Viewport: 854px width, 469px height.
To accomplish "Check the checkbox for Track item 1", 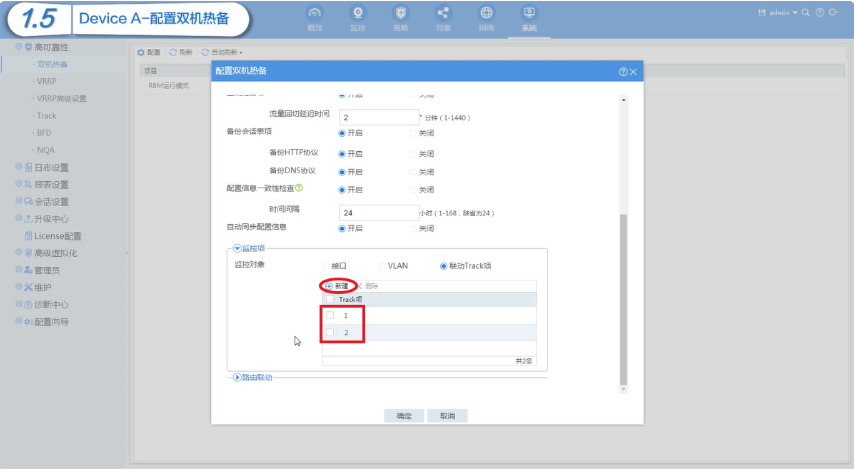I will click(330, 315).
